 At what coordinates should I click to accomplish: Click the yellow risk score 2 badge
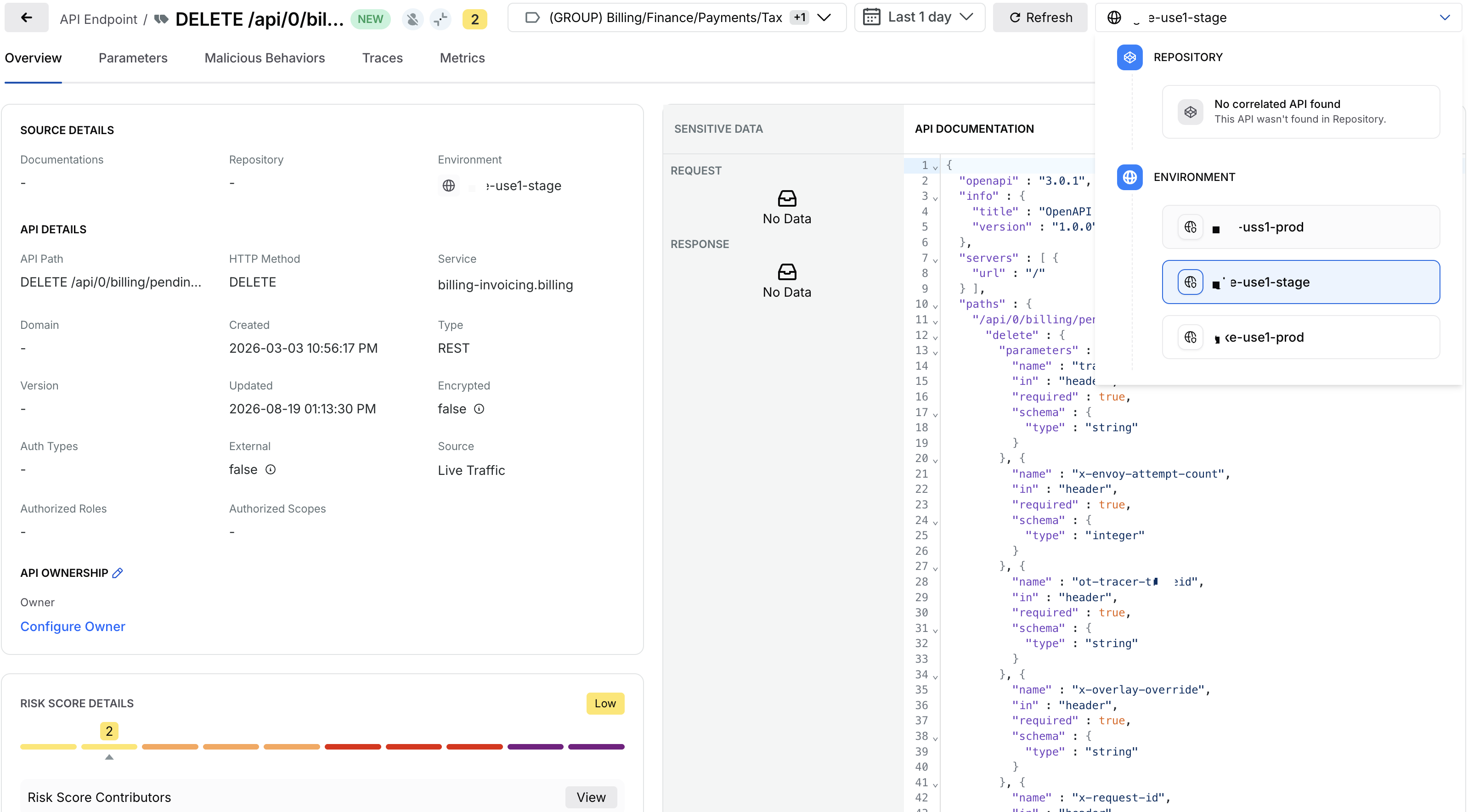[x=474, y=19]
